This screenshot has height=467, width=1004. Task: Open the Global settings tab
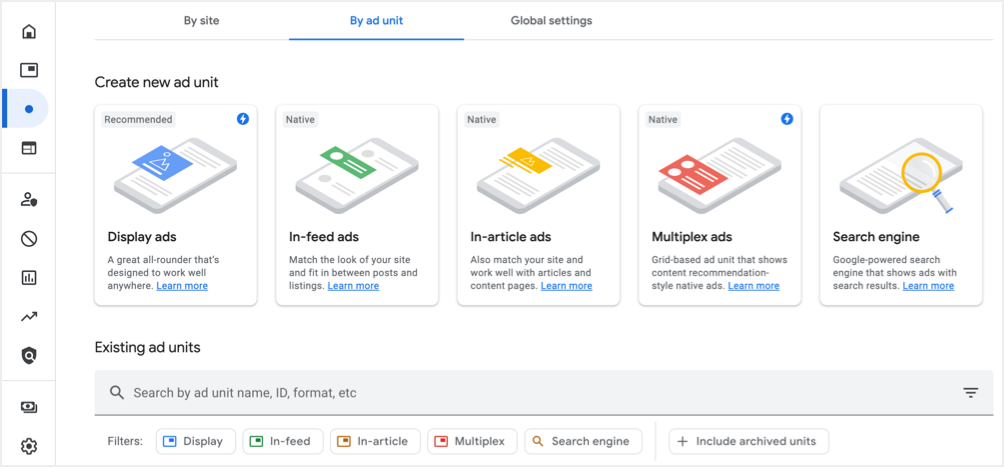pos(551,20)
